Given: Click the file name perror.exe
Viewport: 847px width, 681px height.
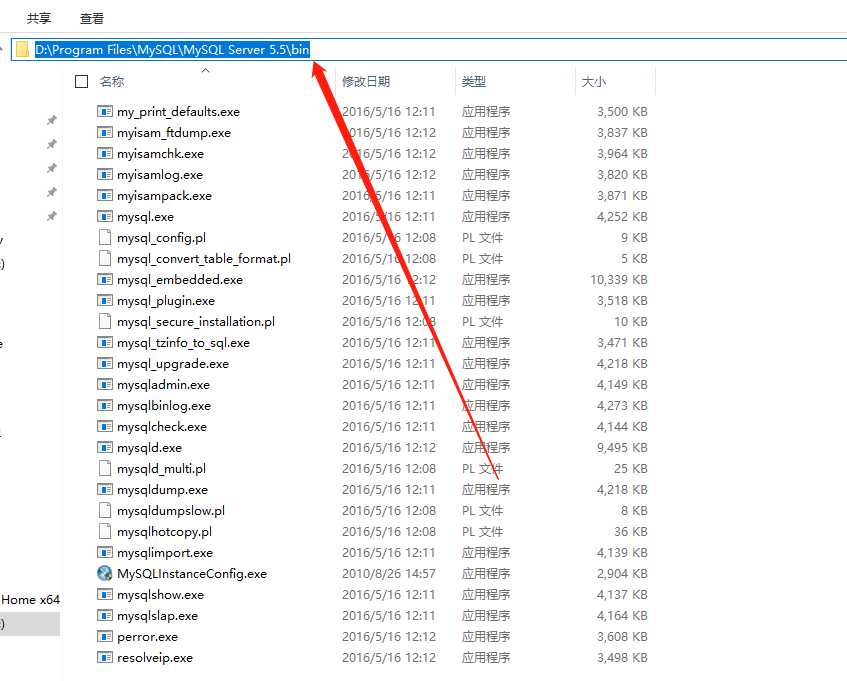Looking at the screenshot, I should (x=147, y=637).
